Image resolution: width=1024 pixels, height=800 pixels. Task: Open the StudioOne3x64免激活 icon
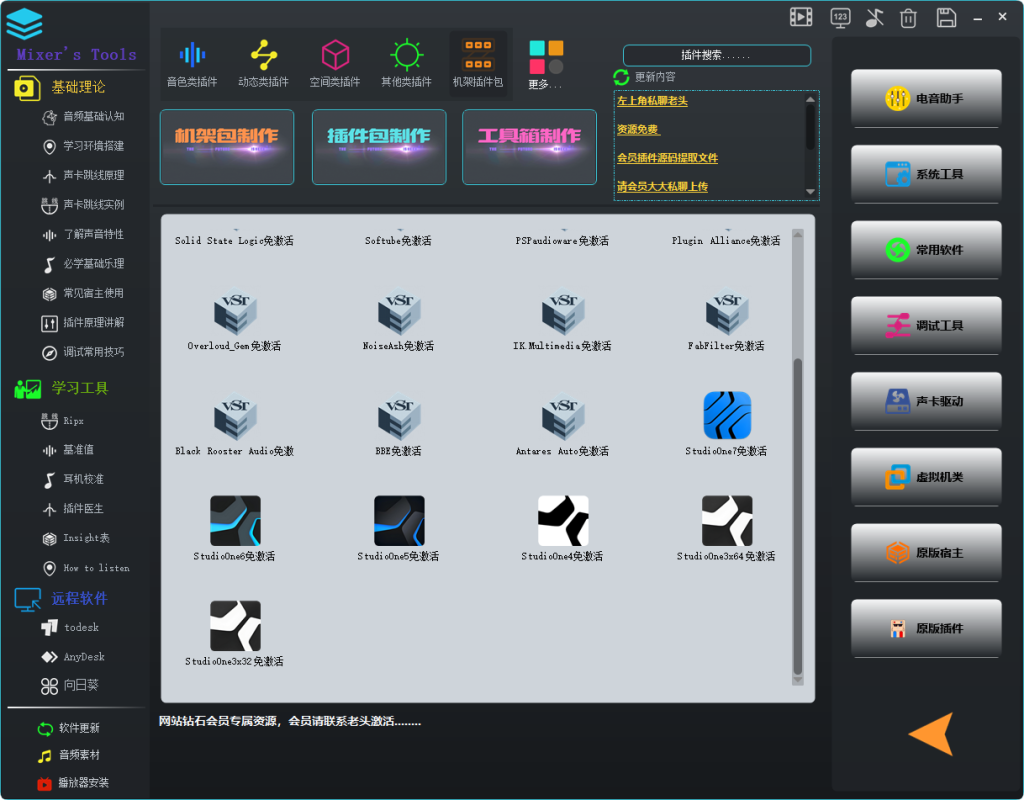click(x=727, y=520)
